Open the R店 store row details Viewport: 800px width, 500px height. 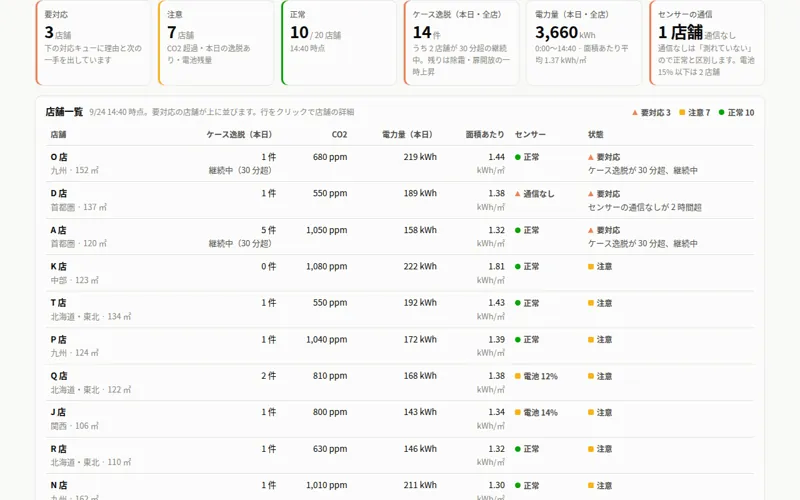[x=399, y=456]
